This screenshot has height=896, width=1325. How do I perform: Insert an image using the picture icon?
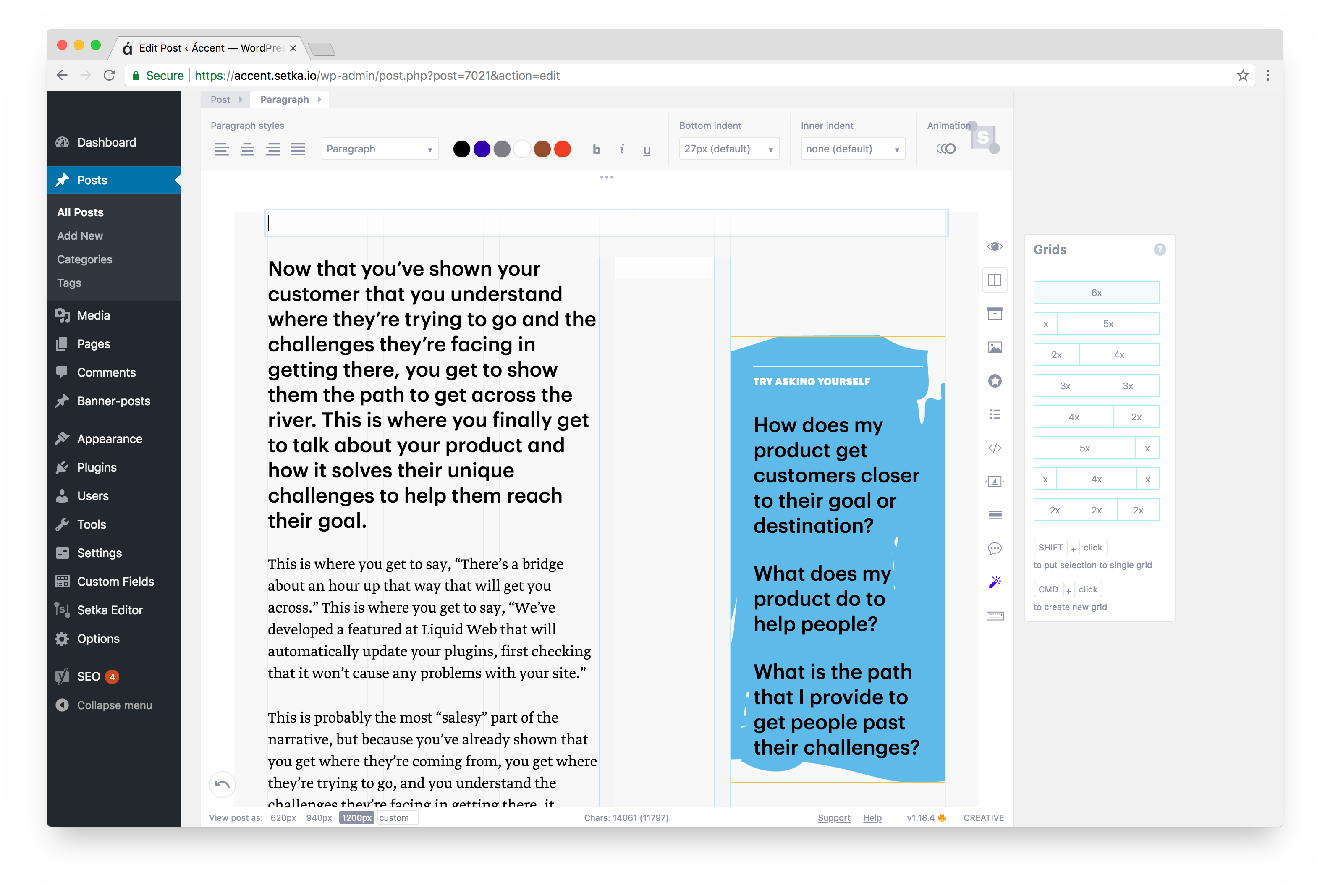[x=995, y=347]
